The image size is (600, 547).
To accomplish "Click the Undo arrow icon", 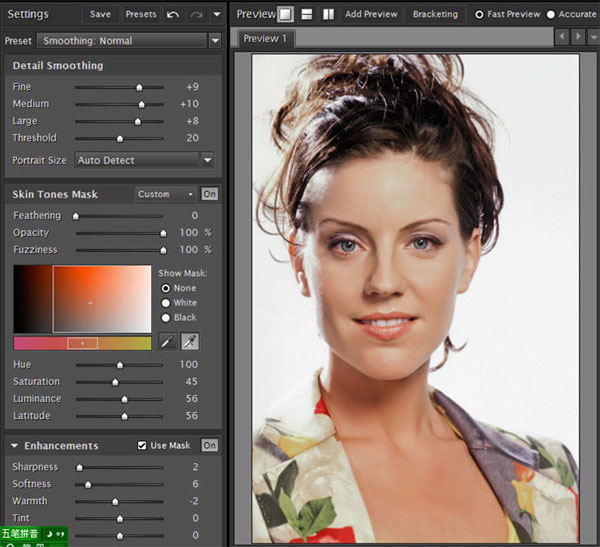I will (173, 14).
